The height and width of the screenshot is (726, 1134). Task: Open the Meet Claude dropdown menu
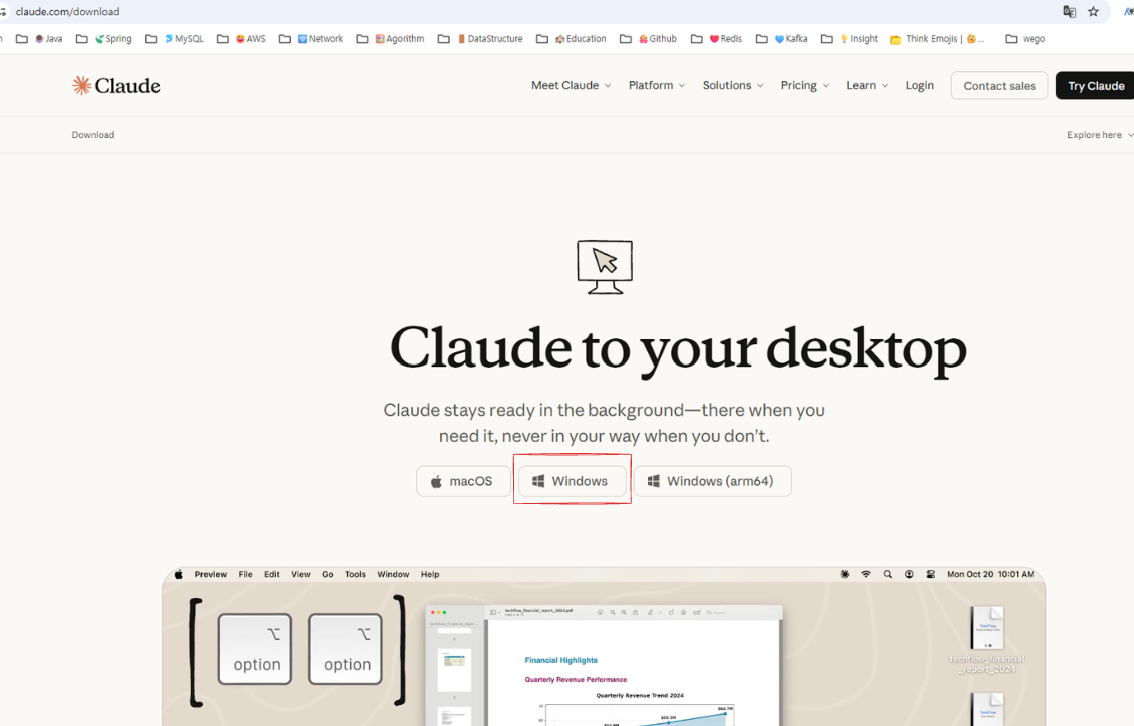pos(571,85)
